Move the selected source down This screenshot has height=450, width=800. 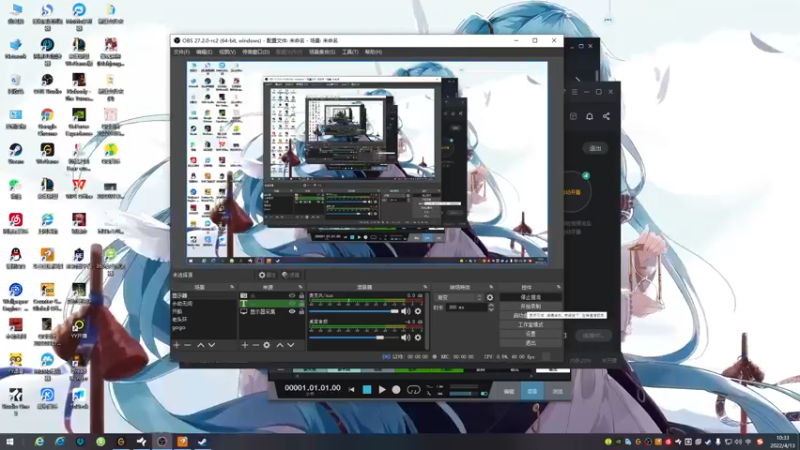pyautogui.click(x=290, y=345)
